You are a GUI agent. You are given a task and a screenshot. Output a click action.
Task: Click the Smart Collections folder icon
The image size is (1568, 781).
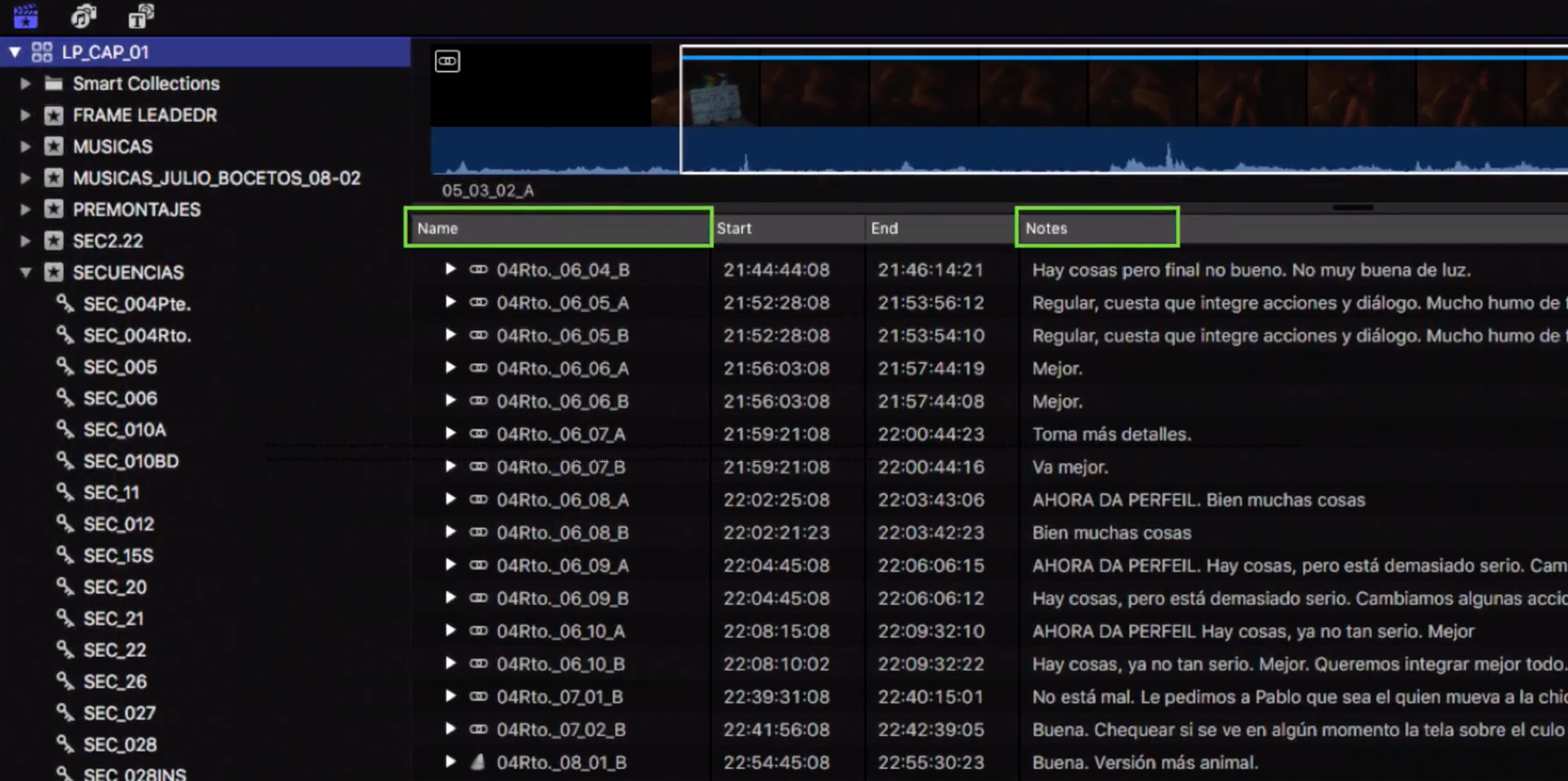[53, 83]
